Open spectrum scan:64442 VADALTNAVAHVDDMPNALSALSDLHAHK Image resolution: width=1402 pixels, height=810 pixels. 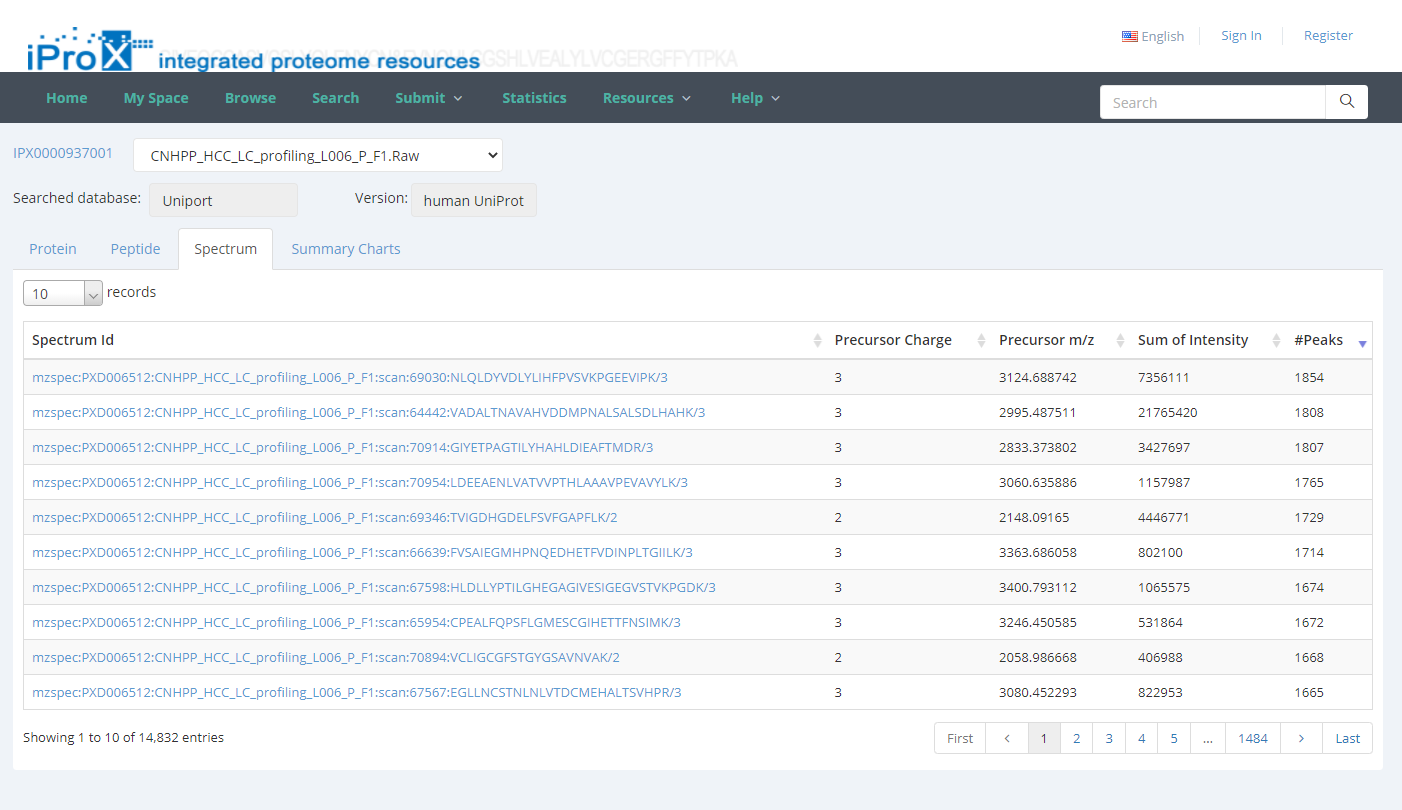(368, 413)
